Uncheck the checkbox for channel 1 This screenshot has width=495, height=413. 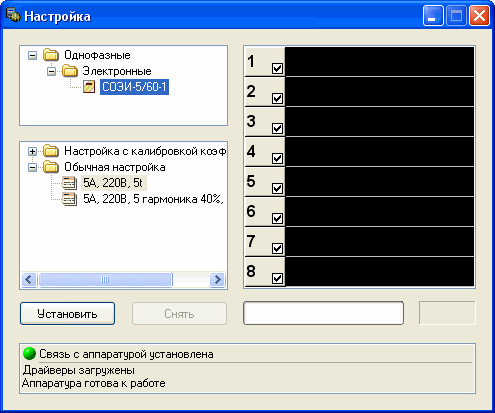click(277, 68)
